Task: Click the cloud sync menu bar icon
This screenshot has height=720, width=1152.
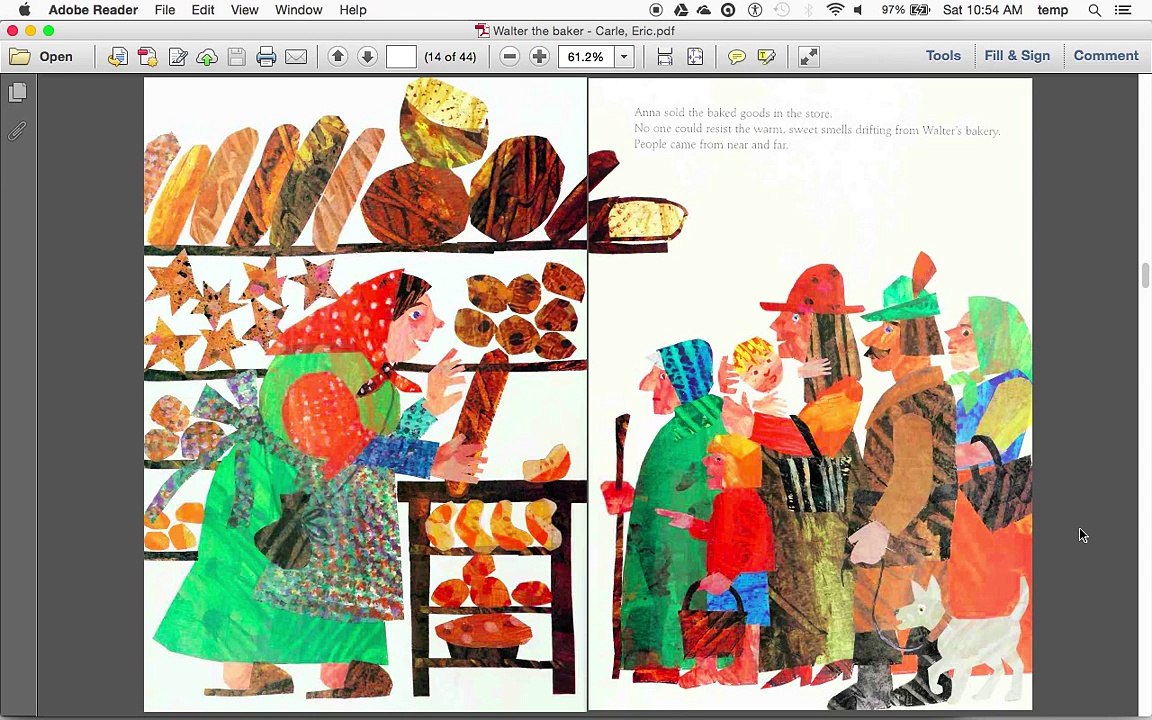Action: pos(704,10)
